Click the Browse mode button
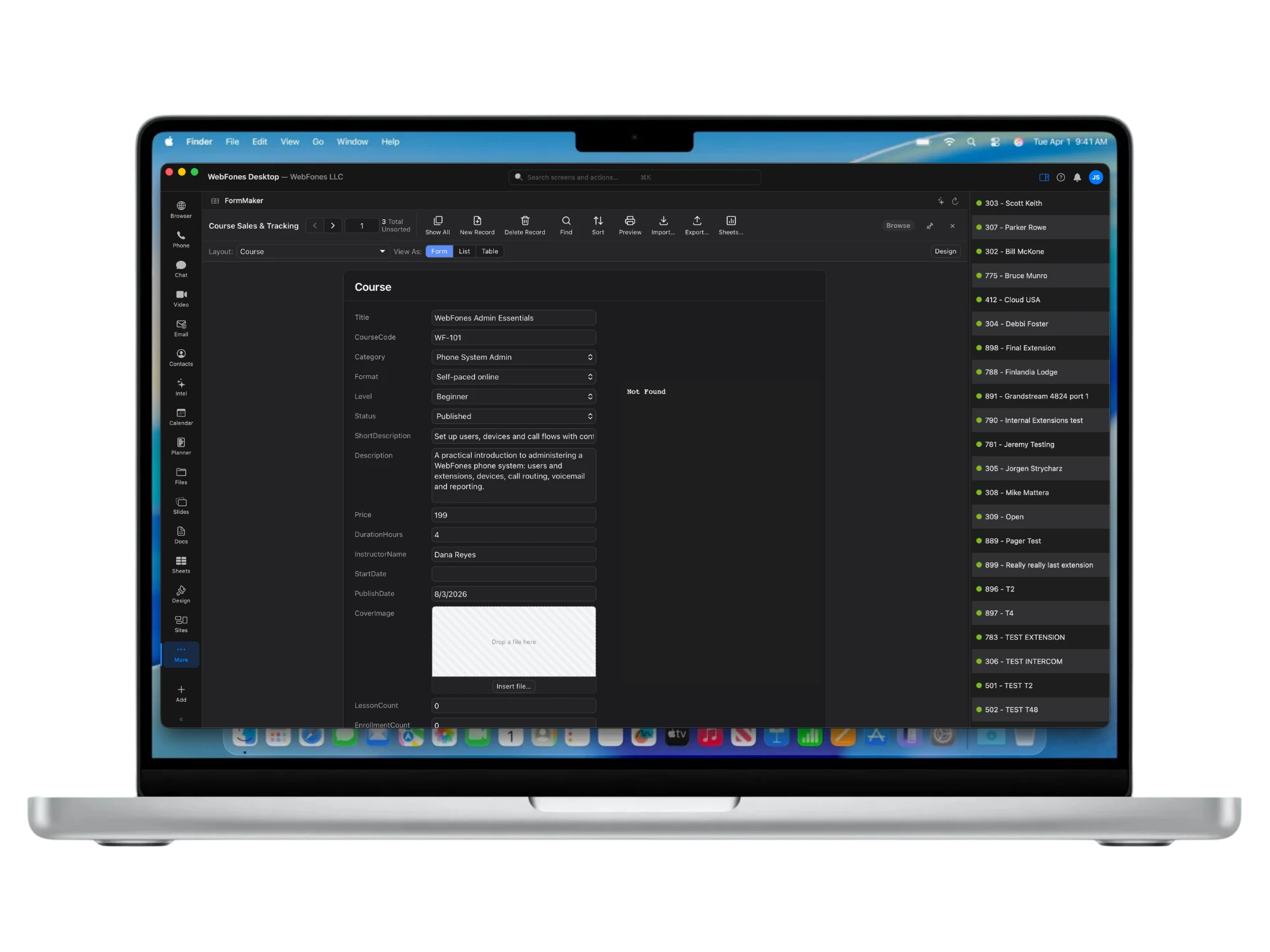 (898, 225)
